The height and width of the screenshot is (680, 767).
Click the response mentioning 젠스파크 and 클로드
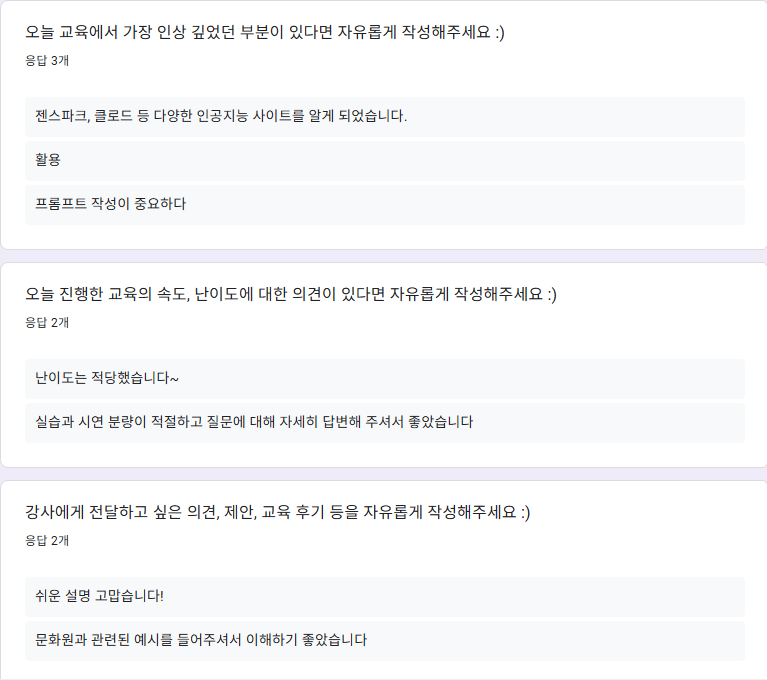221,116
